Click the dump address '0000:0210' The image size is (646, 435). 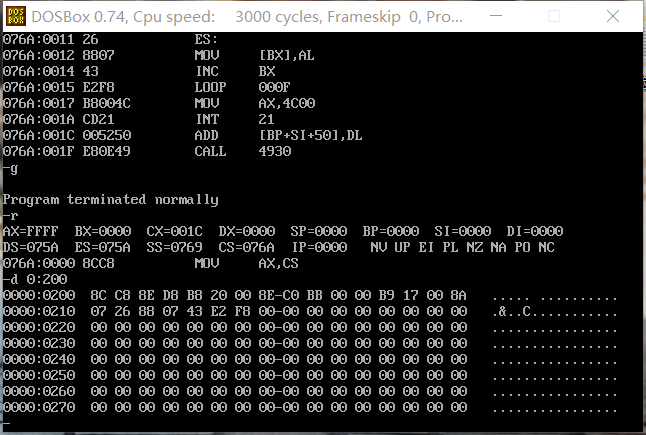coord(39,311)
